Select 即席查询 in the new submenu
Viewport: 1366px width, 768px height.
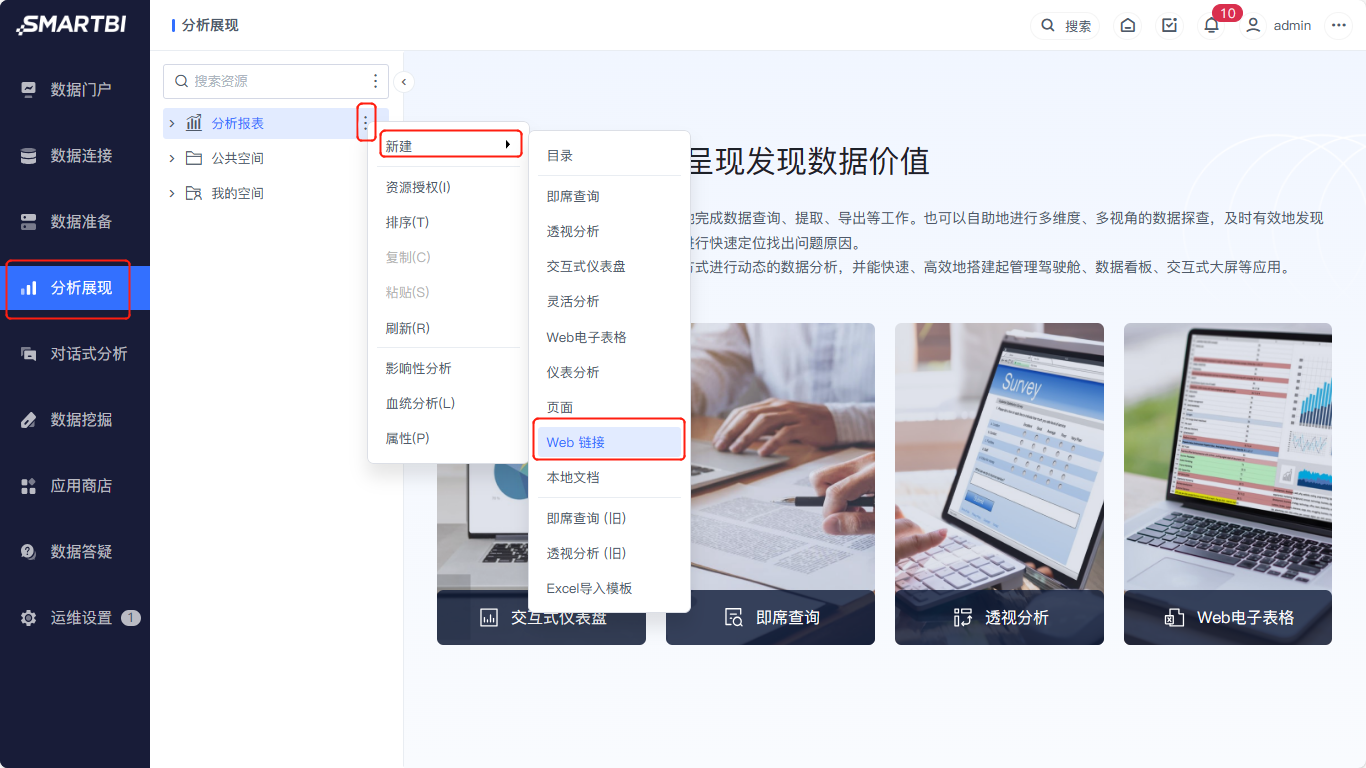click(609, 196)
